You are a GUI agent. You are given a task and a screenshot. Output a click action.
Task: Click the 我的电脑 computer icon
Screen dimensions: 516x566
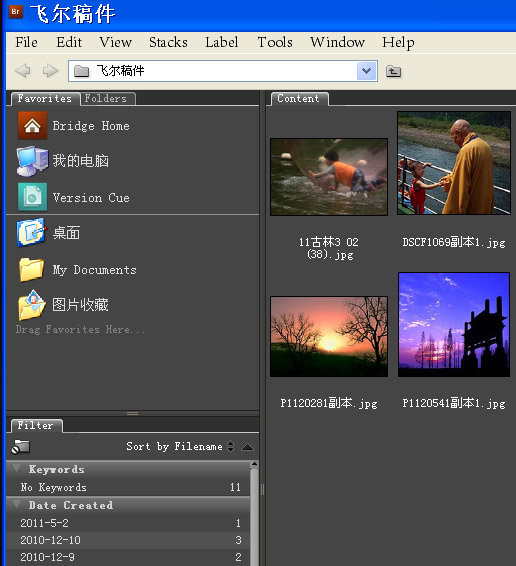click(32, 161)
